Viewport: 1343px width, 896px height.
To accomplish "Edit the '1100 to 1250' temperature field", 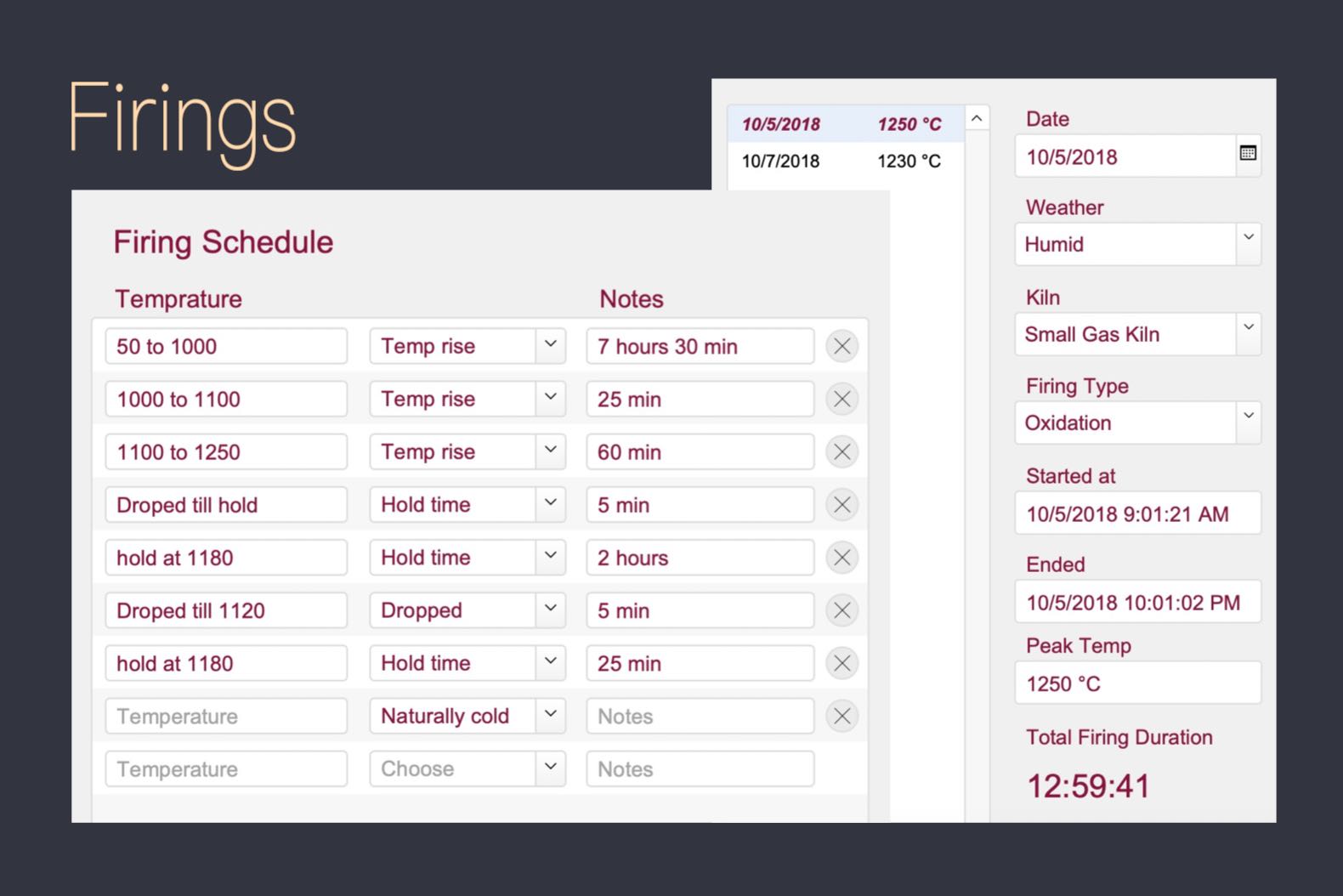I will pyautogui.click(x=226, y=451).
